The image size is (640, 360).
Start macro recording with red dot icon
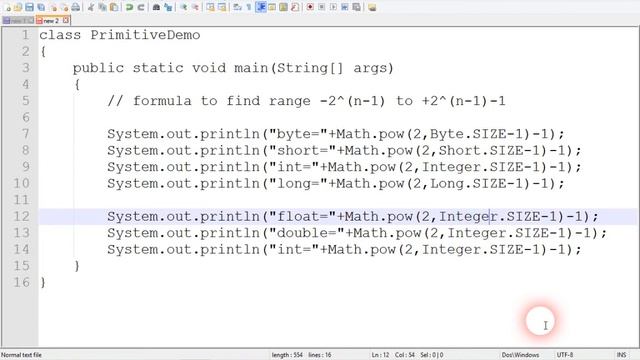[310, 7]
